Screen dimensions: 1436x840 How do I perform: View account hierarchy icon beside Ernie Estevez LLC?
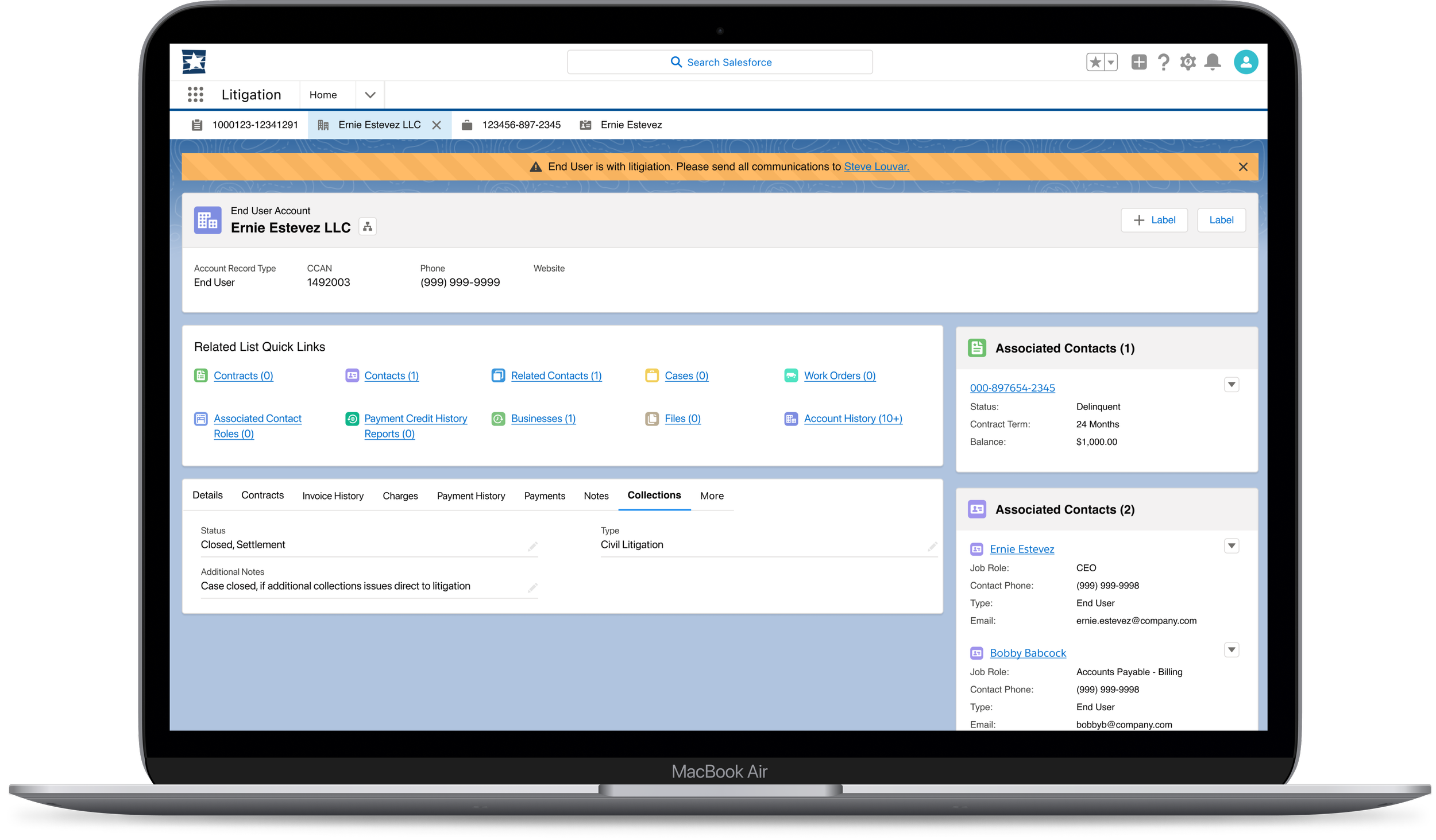click(x=368, y=227)
